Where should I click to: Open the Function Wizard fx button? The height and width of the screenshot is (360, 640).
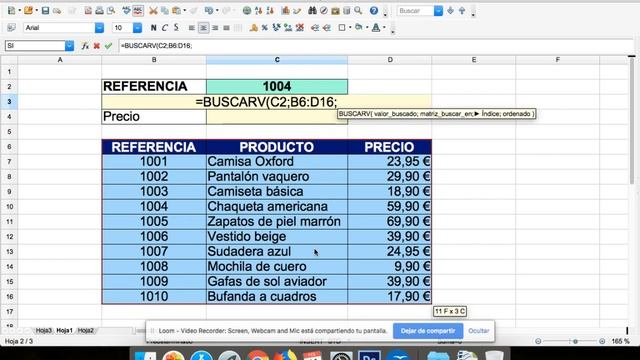point(85,46)
